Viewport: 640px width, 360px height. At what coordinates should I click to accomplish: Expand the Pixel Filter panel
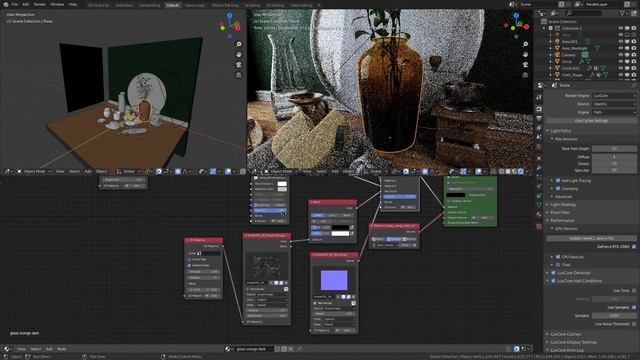tap(560, 213)
